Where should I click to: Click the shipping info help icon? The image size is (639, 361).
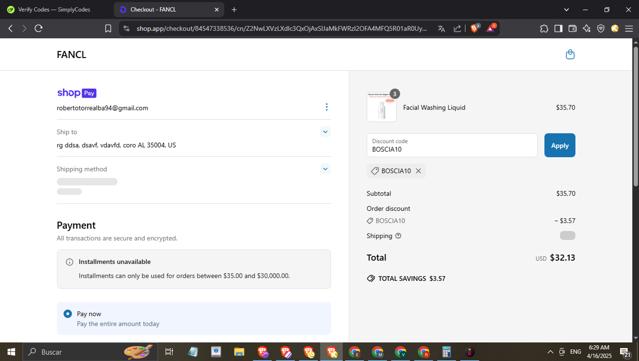pyautogui.click(x=398, y=236)
